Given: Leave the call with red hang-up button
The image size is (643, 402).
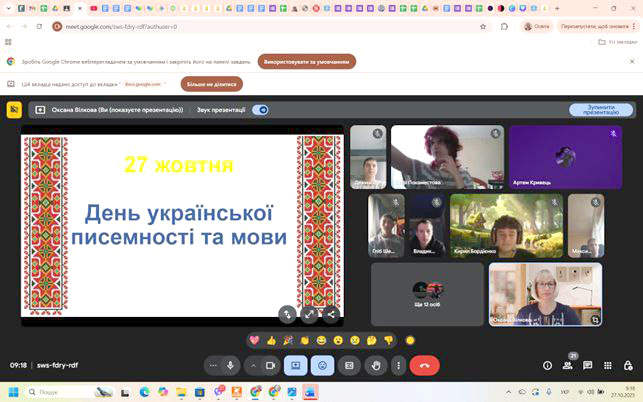Looking at the screenshot, I should (424, 366).
